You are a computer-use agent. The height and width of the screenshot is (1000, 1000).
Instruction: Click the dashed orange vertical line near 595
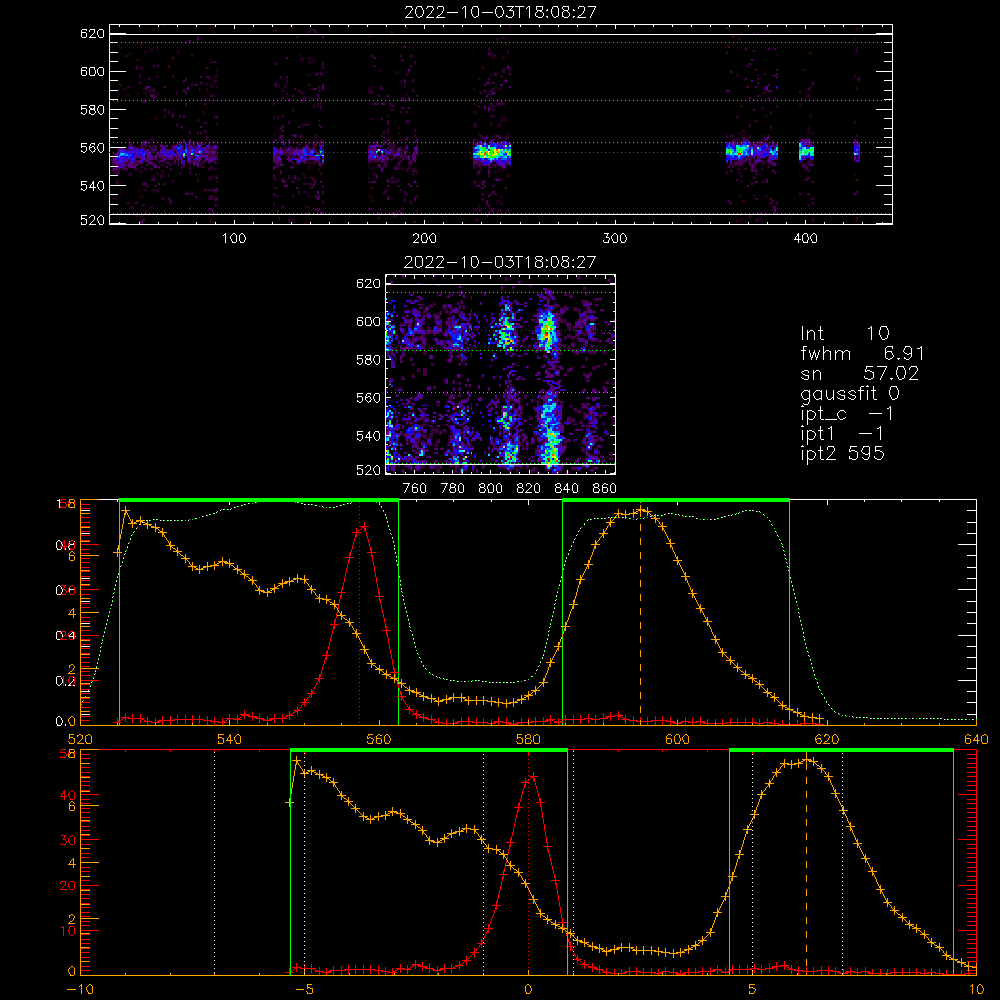(x=640, y=615)
